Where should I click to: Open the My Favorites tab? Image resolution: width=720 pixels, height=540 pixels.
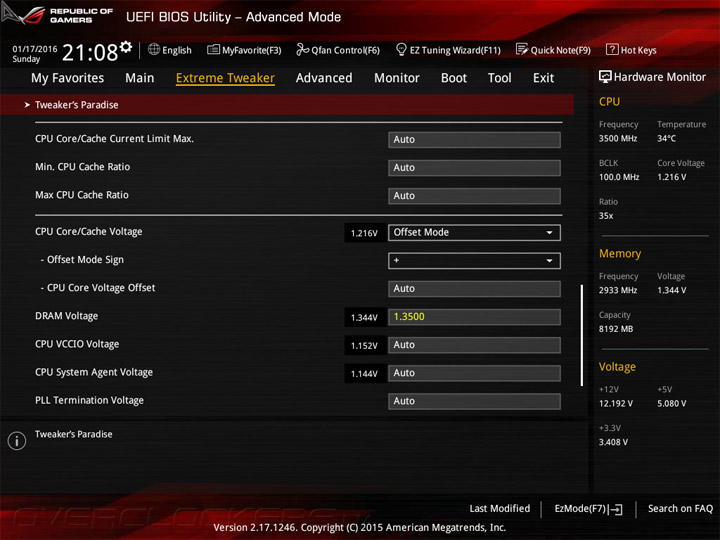pos(68,78)
